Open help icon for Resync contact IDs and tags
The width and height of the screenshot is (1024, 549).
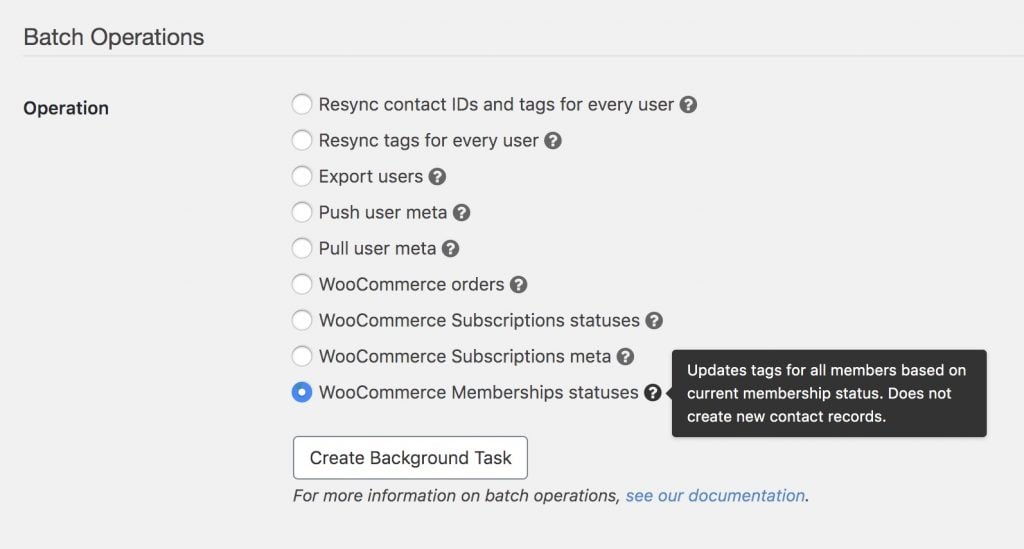click(x=688, y=104)
